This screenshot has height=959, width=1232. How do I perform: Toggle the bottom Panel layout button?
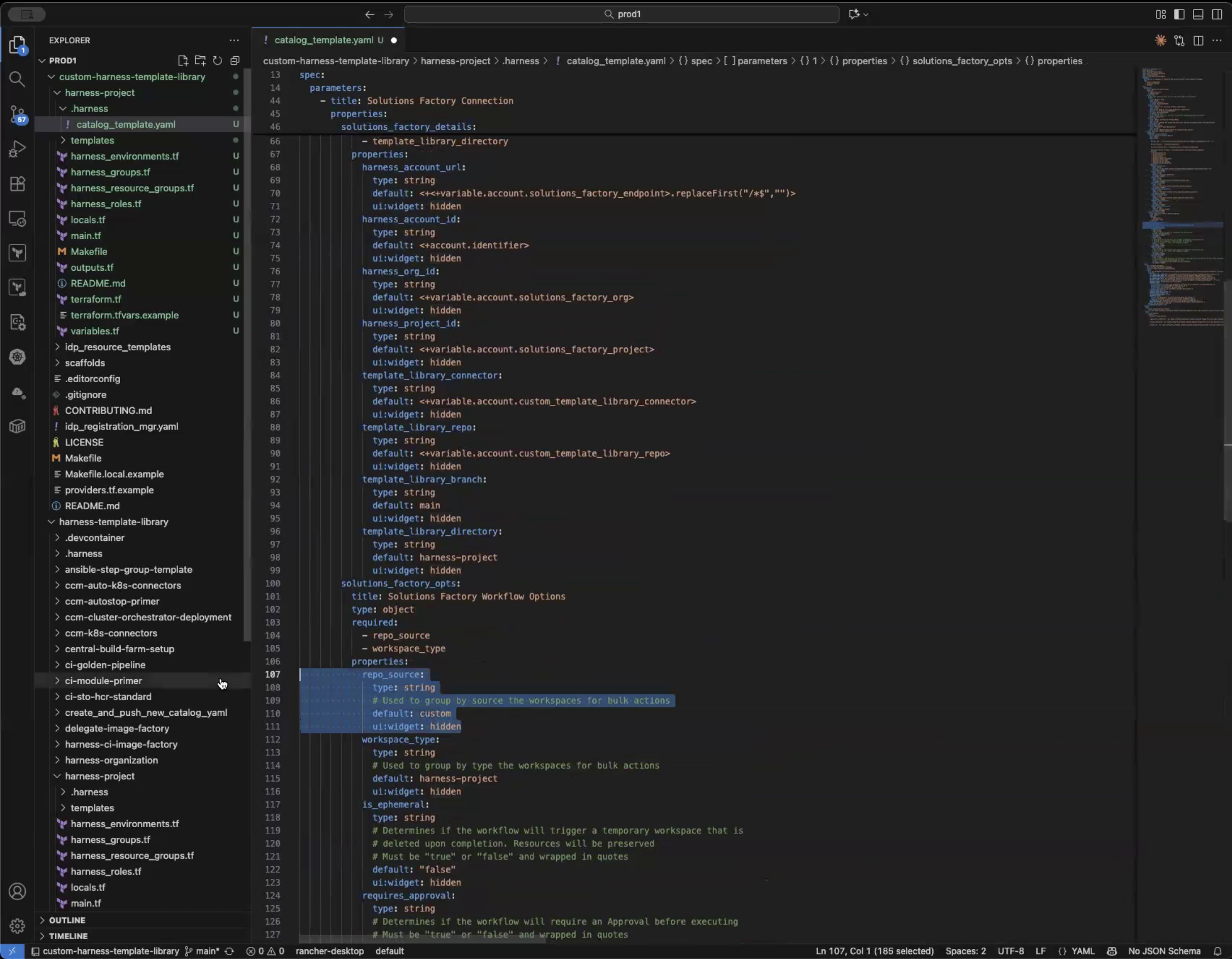[x=1198, y=14]
